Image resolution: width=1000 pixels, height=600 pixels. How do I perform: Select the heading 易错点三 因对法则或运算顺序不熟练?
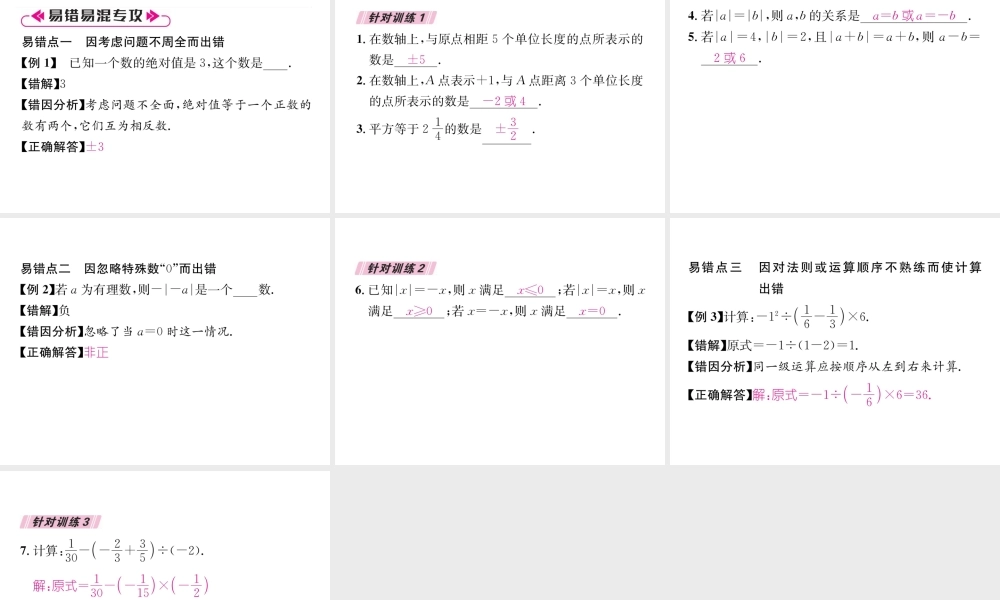(x=835, y=278)
